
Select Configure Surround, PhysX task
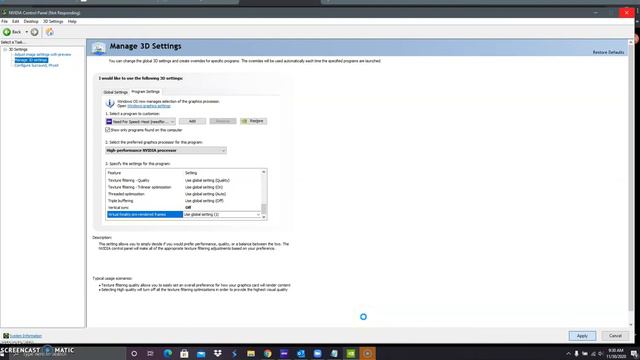coord(36,65)
